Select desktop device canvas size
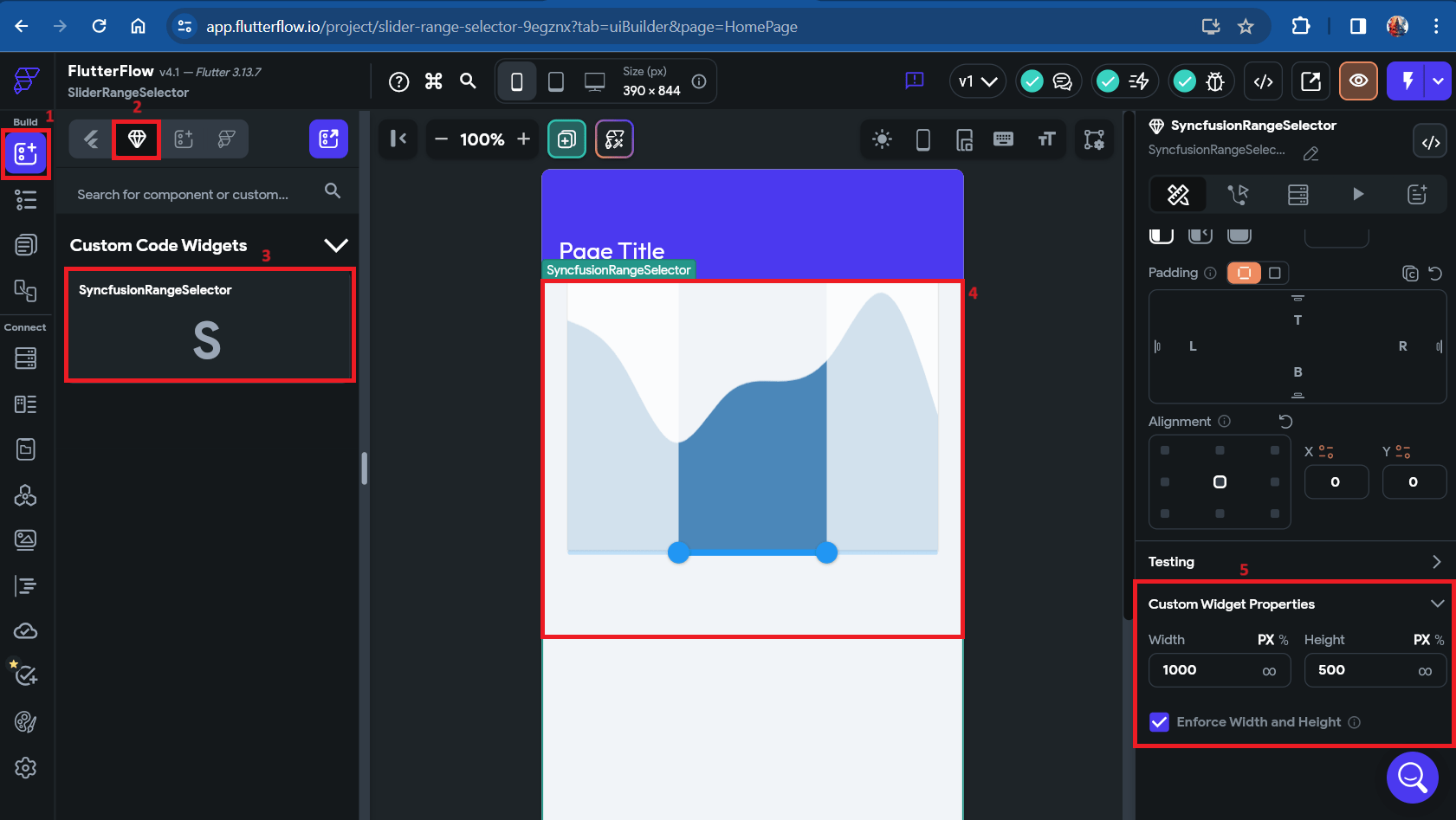 point(594,81)
